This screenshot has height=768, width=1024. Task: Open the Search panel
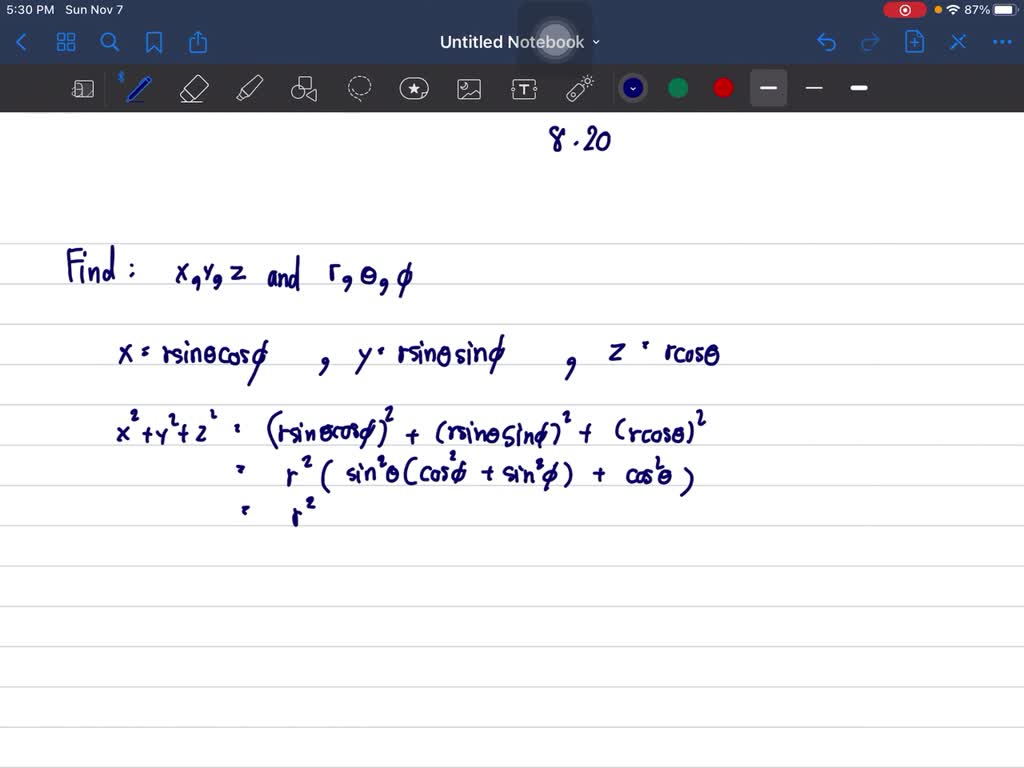coord(110,42)
